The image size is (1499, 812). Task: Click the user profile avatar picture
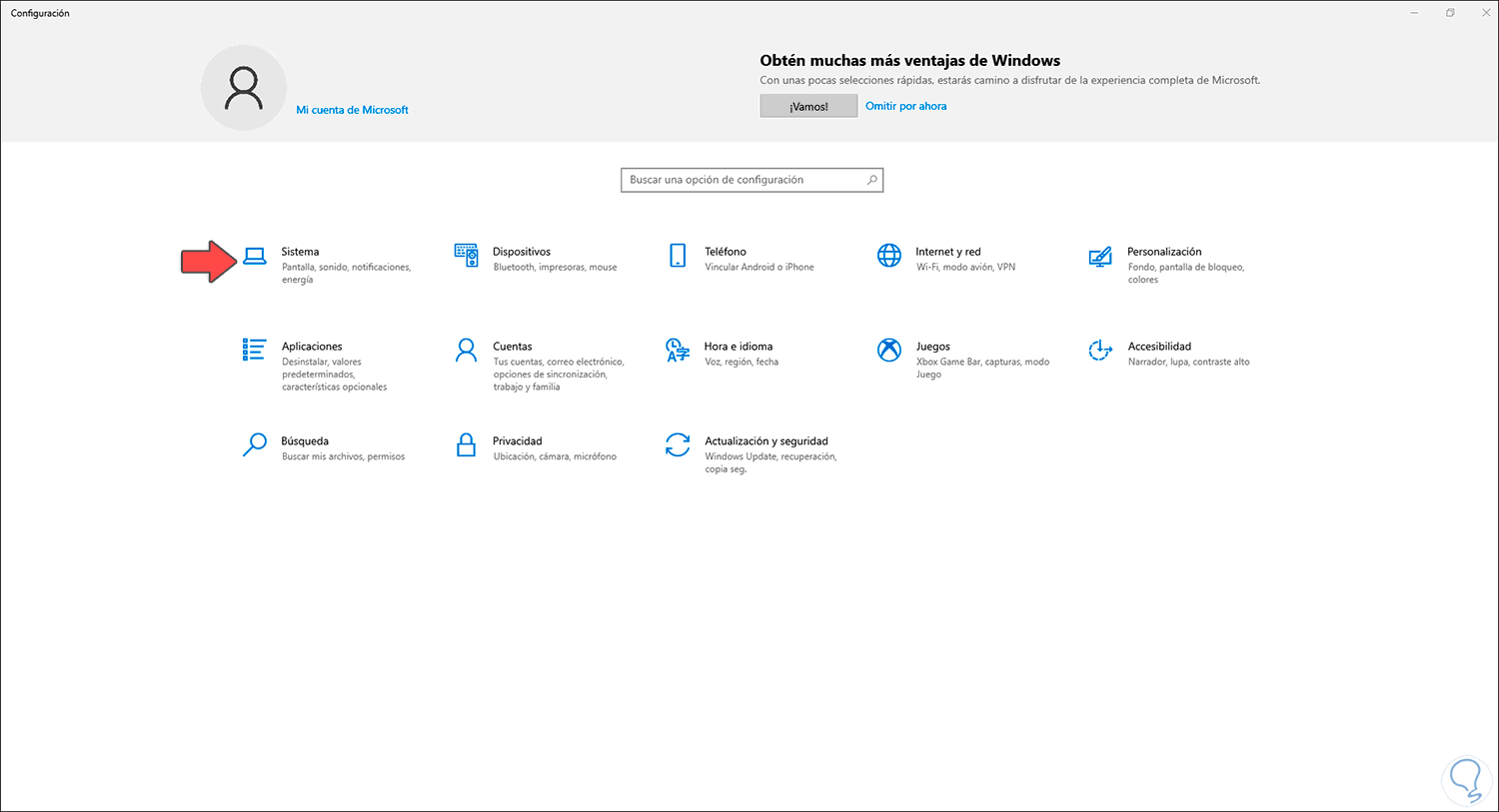(244, 88)
